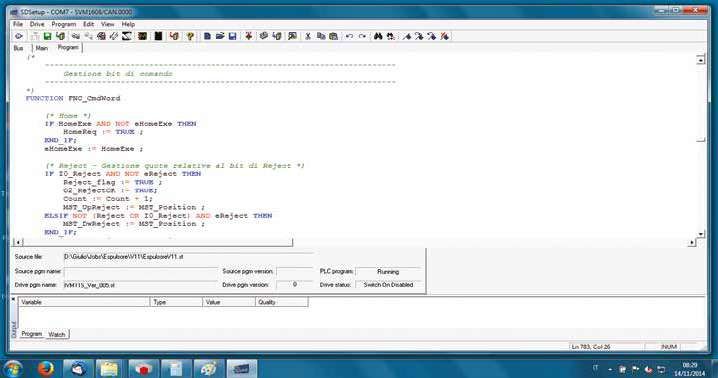Click the cut scissors icon in toolbar
The image size is (718, 378).
pos(308,36)
